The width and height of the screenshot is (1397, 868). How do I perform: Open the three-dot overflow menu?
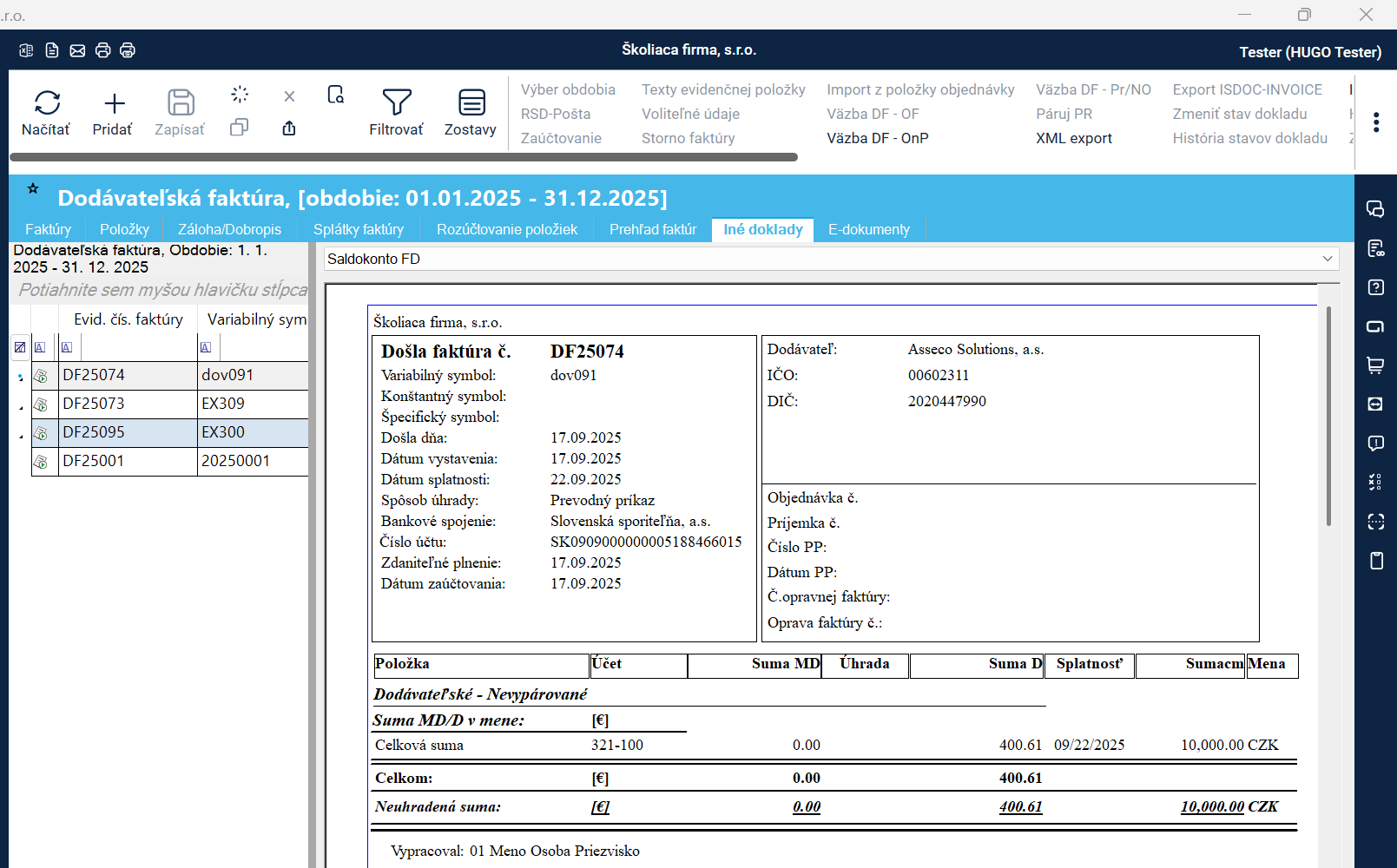coord(1376,122)
